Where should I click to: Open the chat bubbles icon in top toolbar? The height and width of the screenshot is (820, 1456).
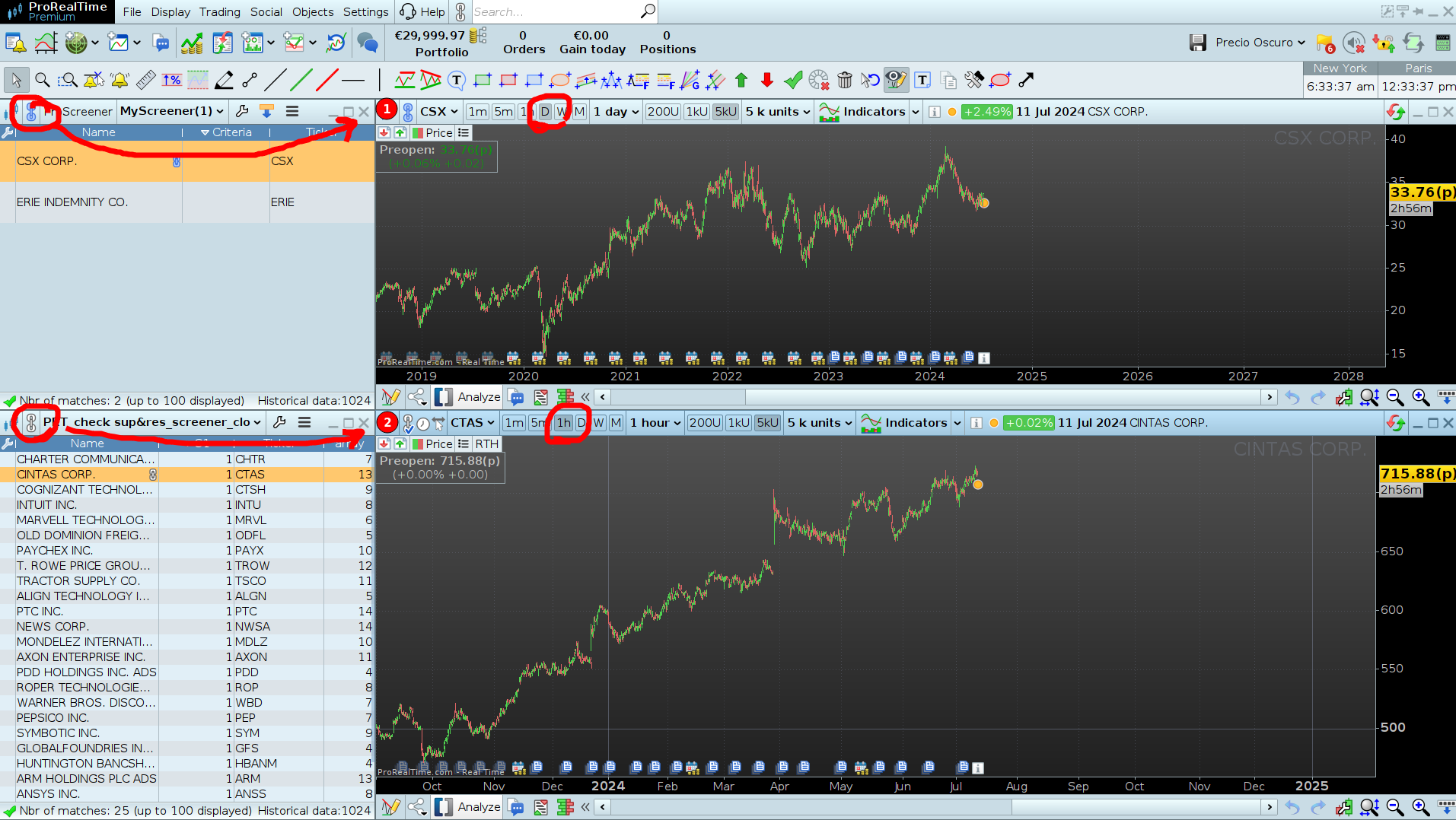(368, 43)
